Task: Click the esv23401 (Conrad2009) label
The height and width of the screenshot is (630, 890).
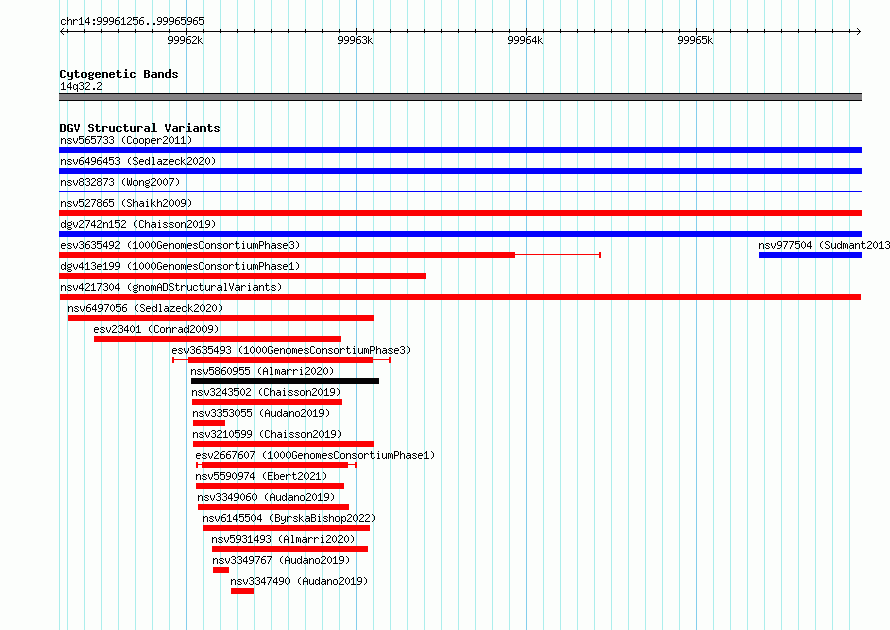Action: point(156,329)
